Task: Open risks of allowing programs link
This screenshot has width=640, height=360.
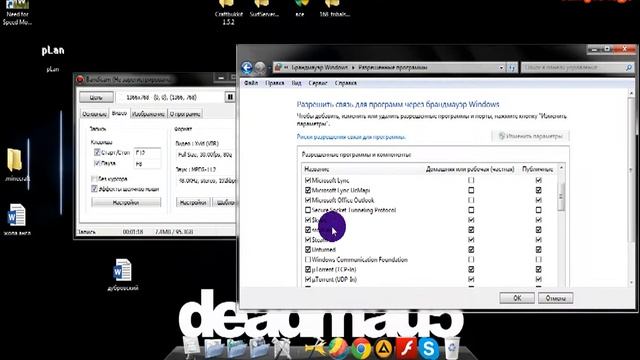Action: 351,137
